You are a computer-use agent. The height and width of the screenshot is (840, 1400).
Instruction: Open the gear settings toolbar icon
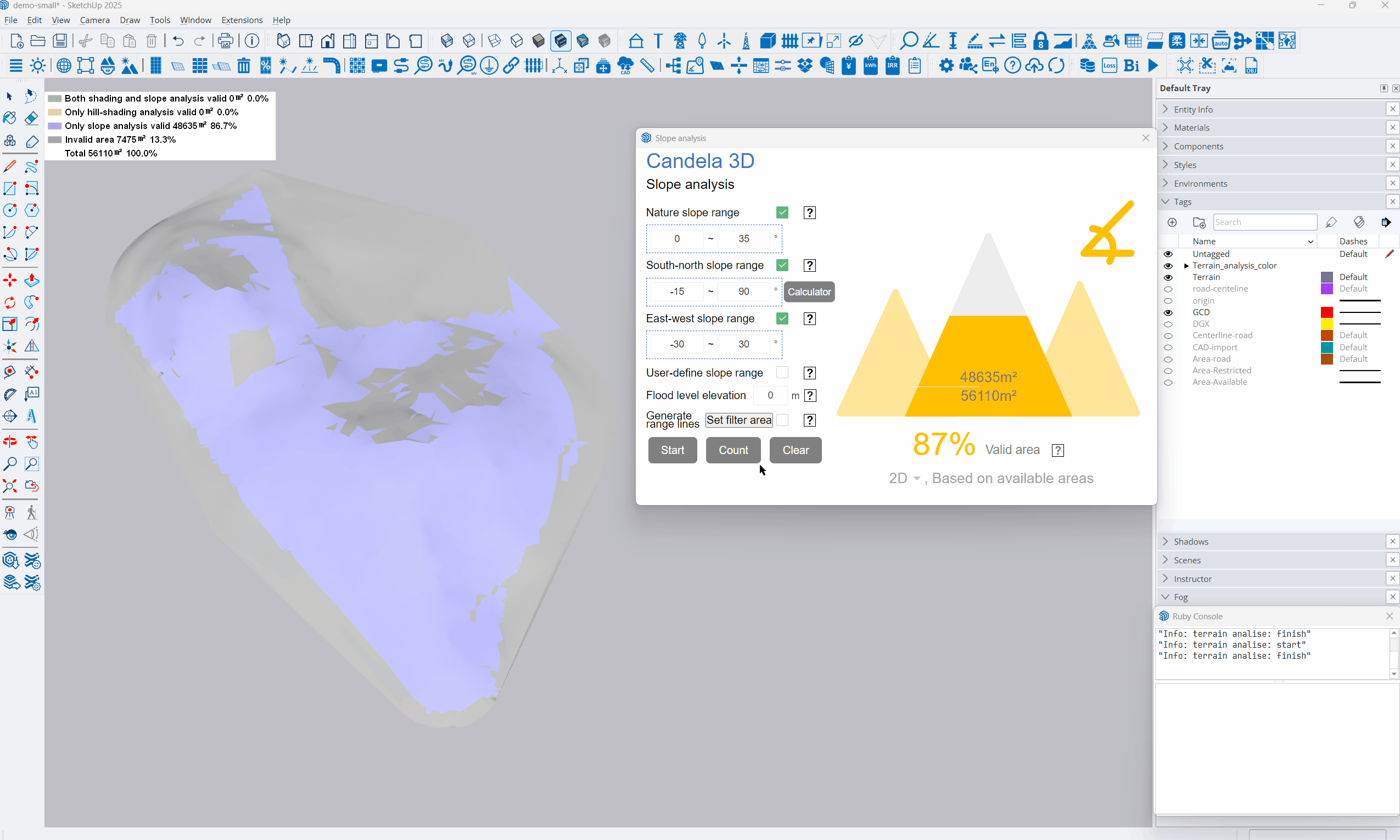click(x=946, y=66)
